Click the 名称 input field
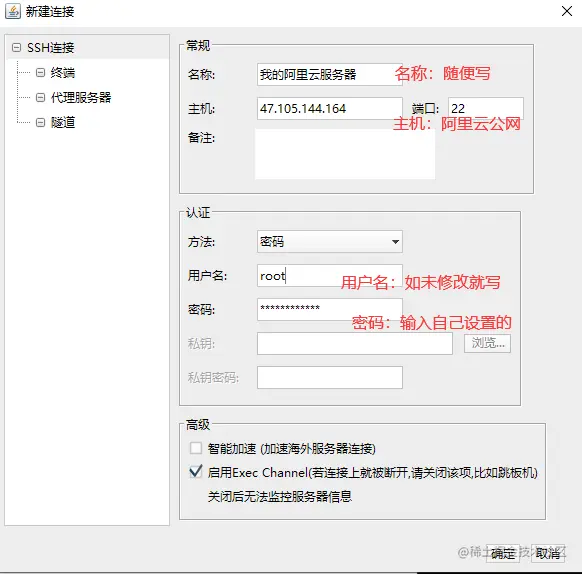 click(x=330, y=75)
